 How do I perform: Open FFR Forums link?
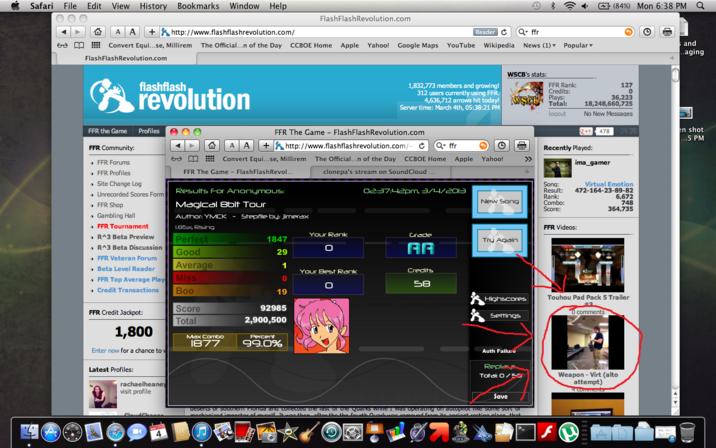click(x=113, y=163)
